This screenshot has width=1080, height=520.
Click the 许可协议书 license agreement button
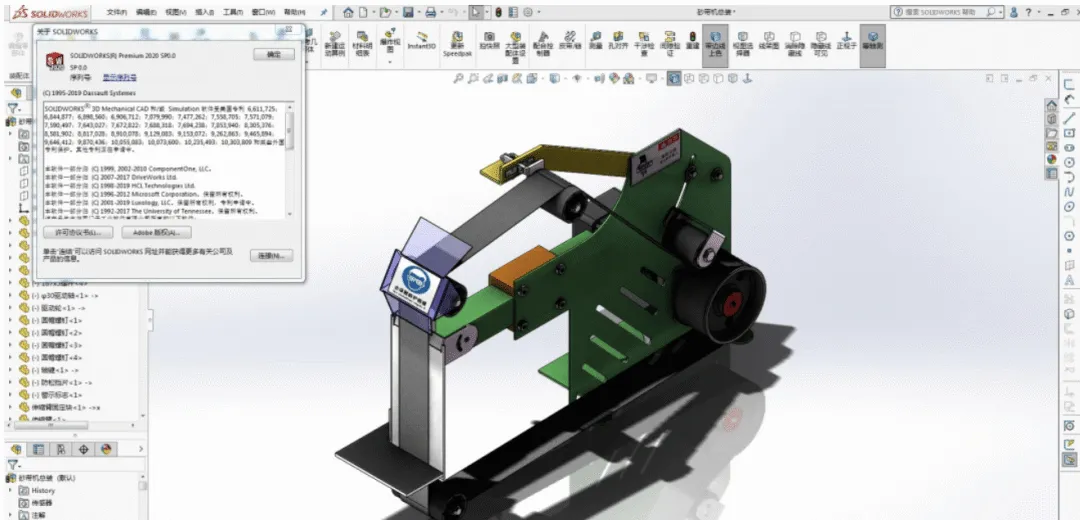tap(78, 232)
